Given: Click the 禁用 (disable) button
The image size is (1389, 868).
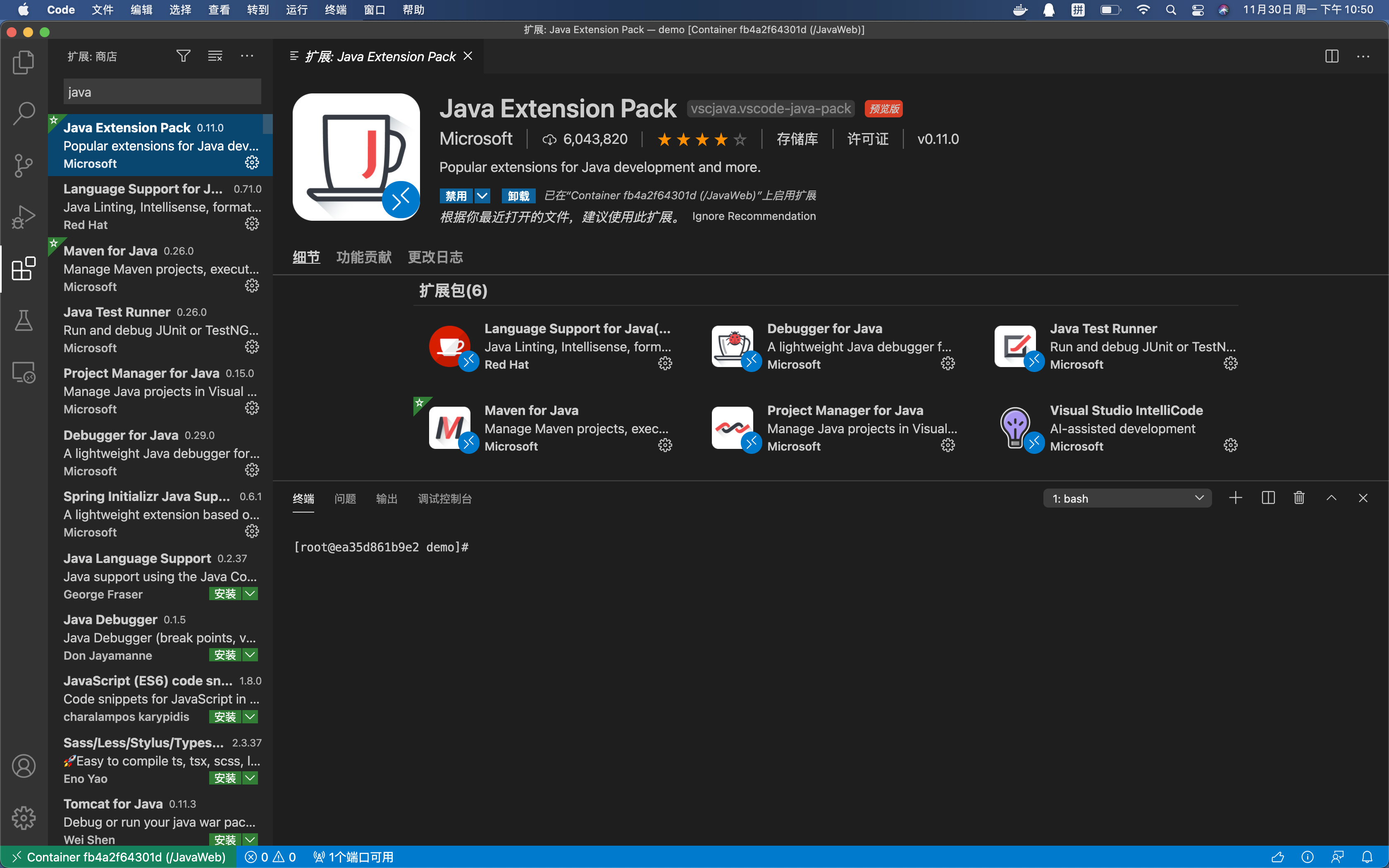Looking at the screenshot, I should click(x=456, y=196).
